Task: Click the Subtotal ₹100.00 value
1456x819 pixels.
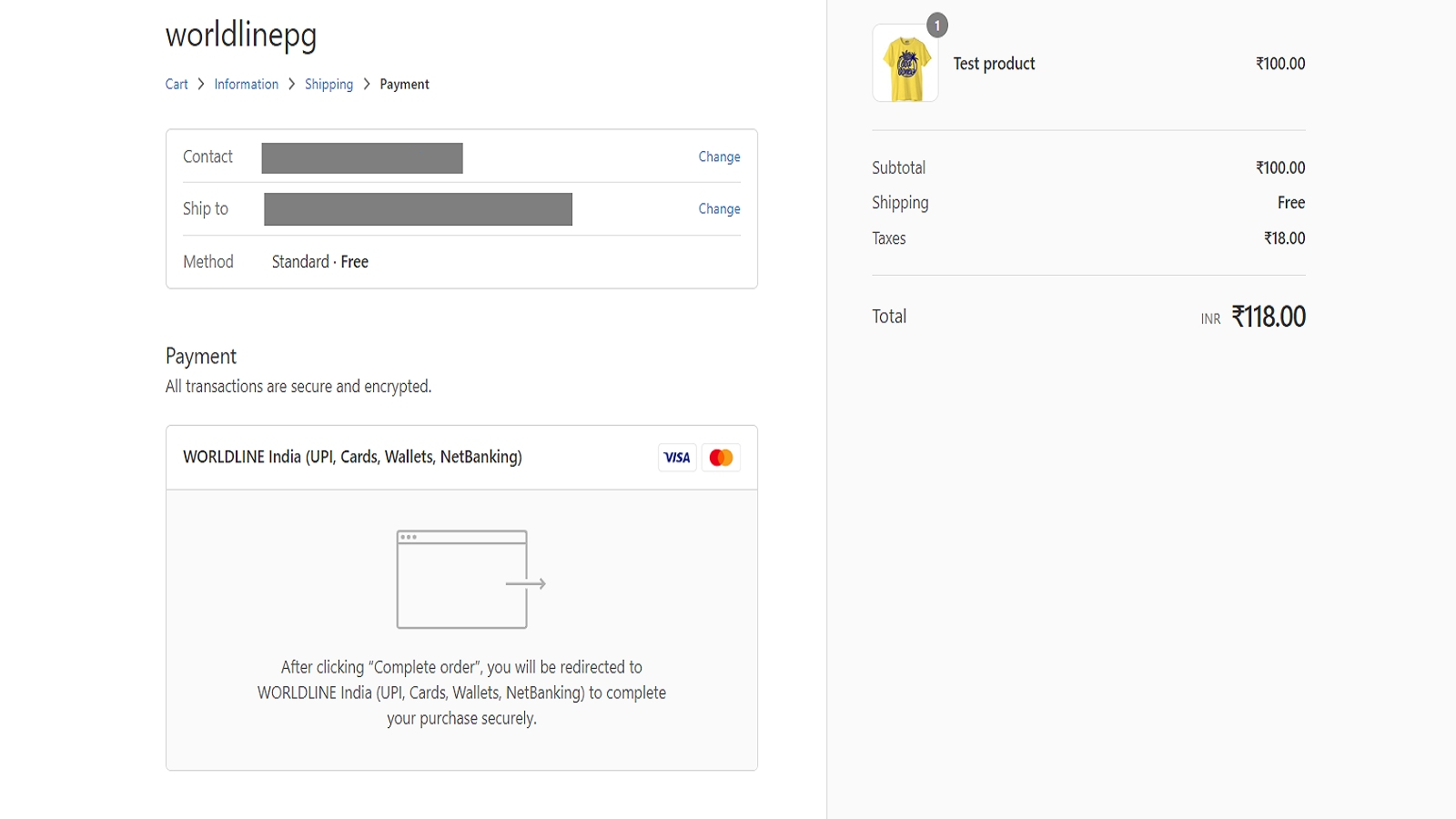Action: [1280, 168]
